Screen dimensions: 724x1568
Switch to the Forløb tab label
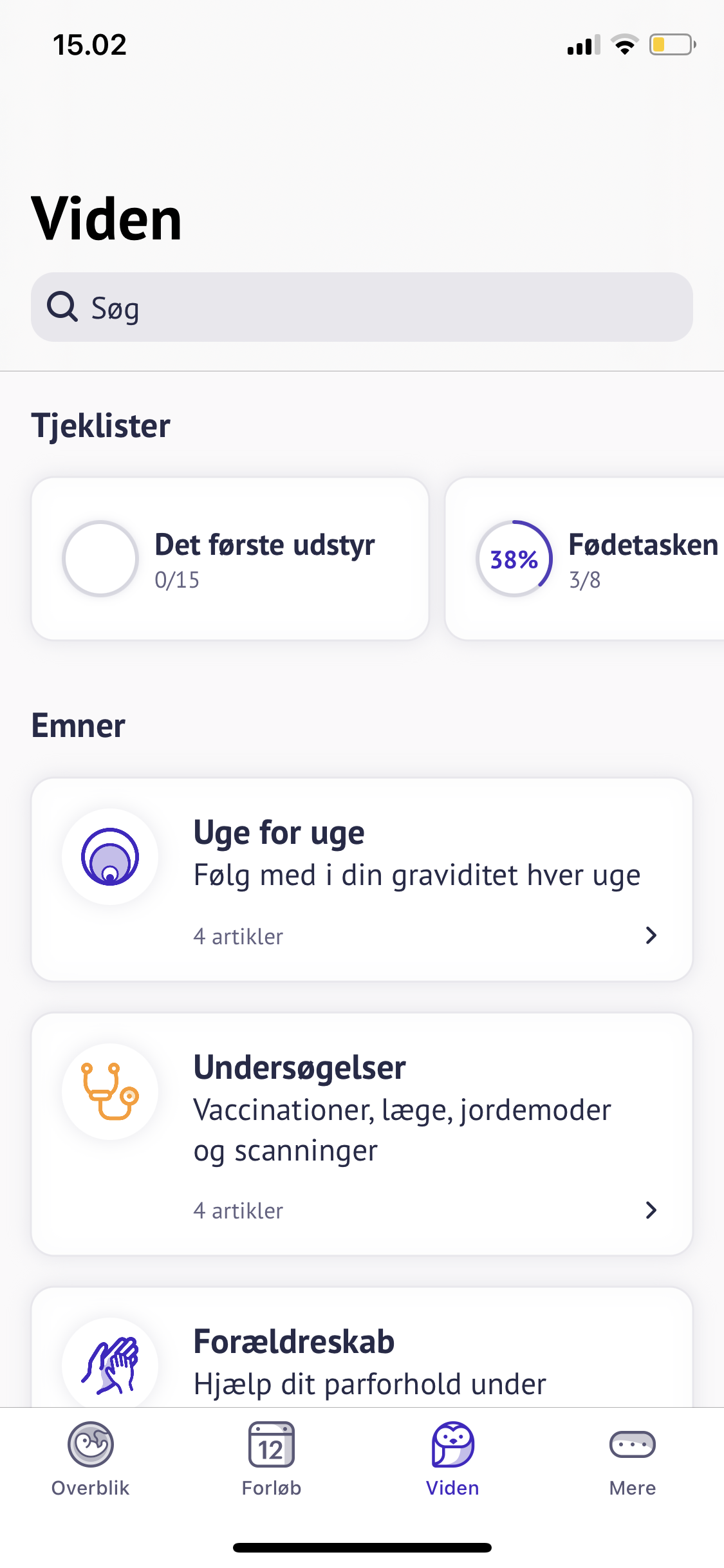click(x=271, y=1488)
